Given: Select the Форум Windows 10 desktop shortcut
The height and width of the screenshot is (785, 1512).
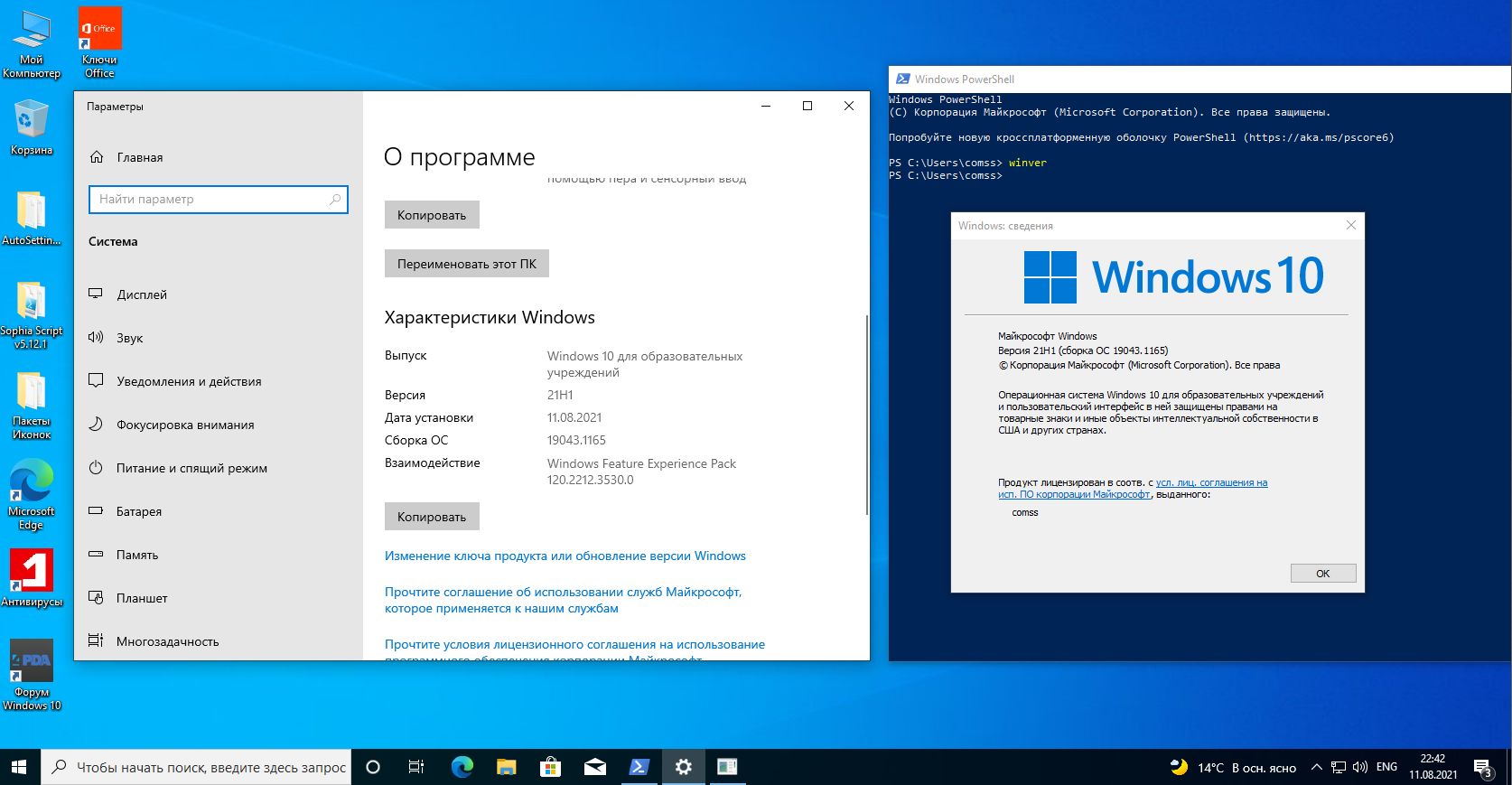Looking at the screenshot, I should point(31,676).
